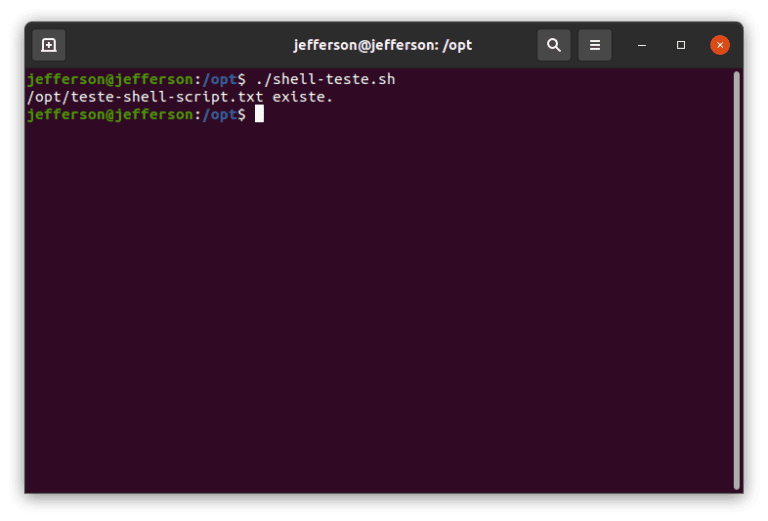Click the terminal vertical scrollbar
The width and height of the screenshot is (768, 521).
(x=736, y=280)
